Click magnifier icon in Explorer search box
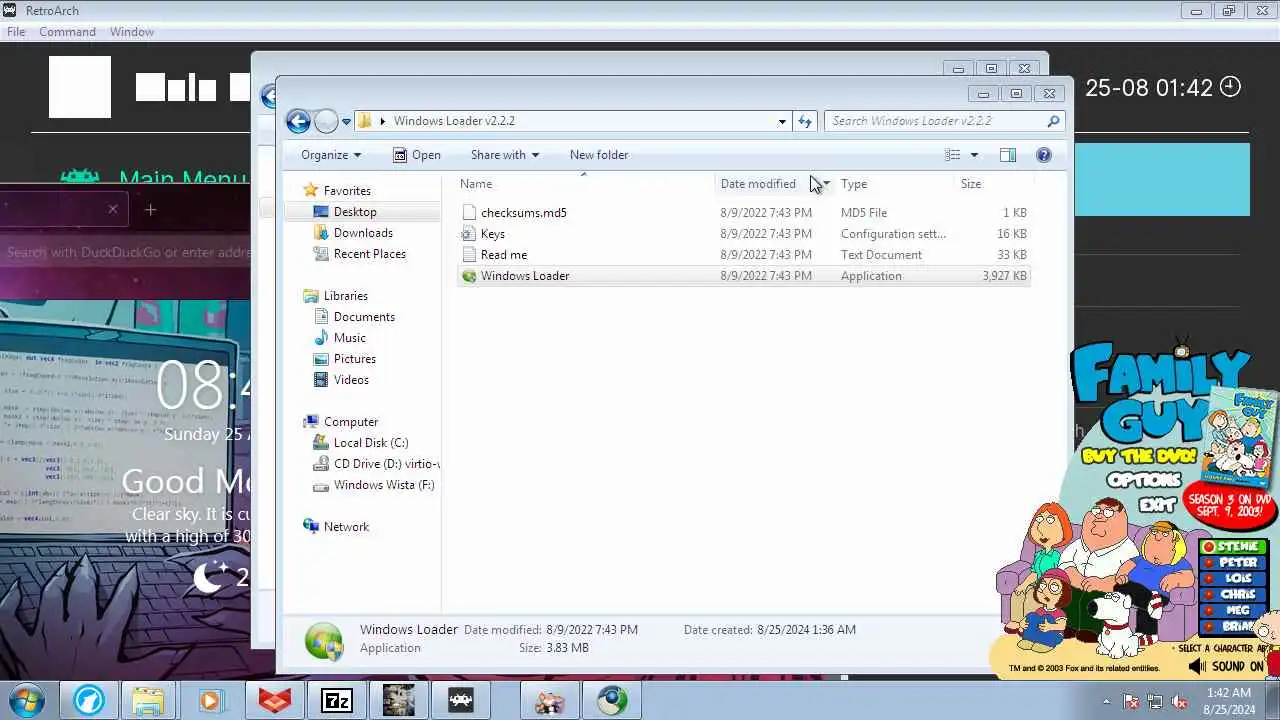 tap(1053, 121)
